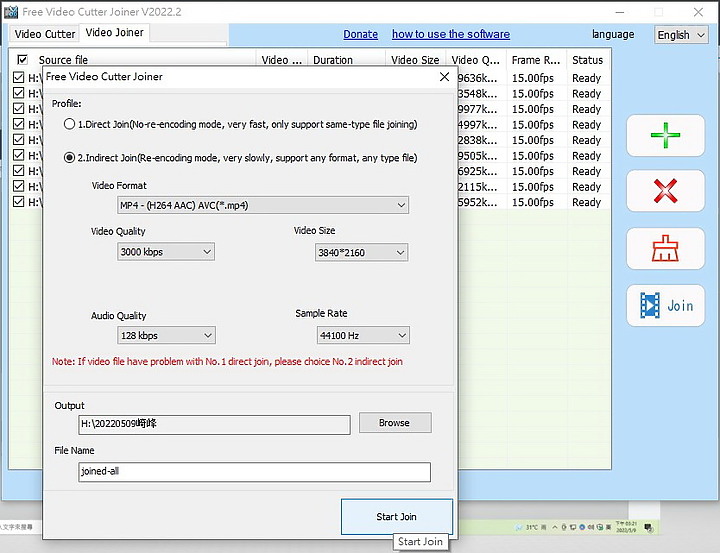Click the Video Size column header
Screen dimensions: 720x553
click(x=415, y=60)
